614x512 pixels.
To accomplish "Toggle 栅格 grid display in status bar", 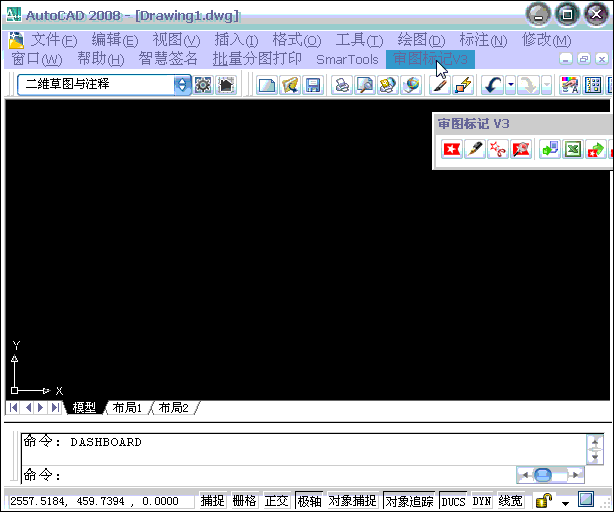I will [x=244, y=501].
